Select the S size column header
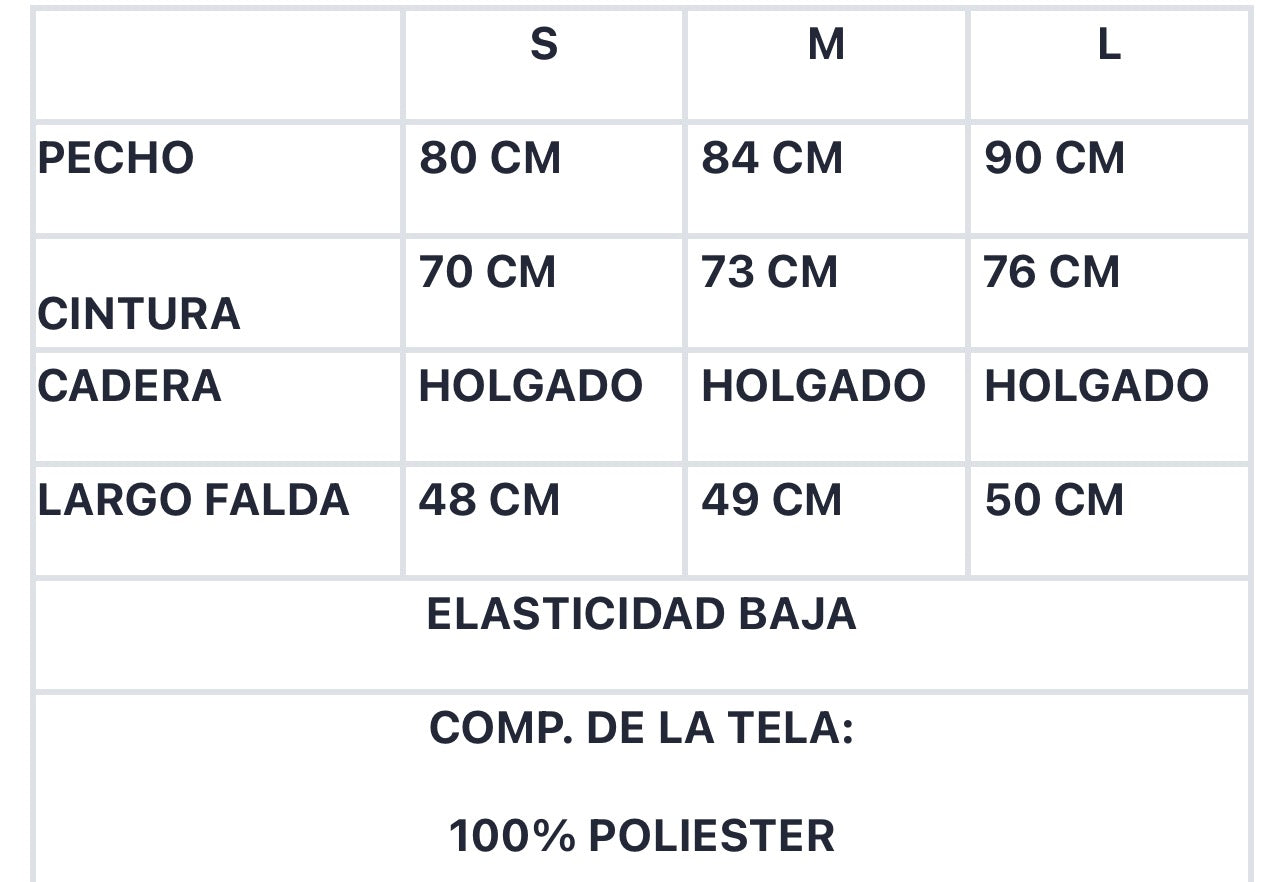This screenshot has height=882, width=1284. pyautogui.click(x=543, y=44)
